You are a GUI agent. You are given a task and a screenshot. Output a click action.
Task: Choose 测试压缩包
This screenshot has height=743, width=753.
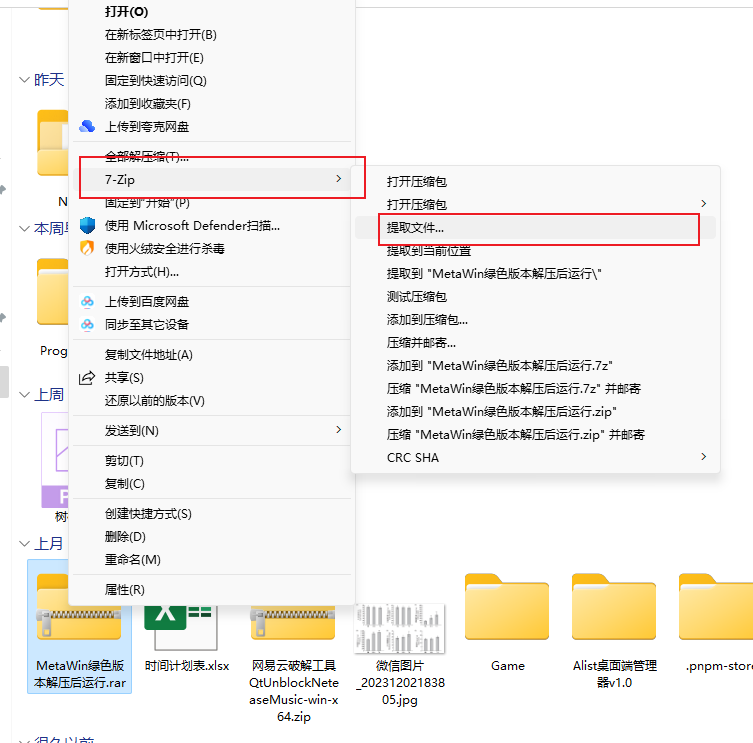coord(535,297)
